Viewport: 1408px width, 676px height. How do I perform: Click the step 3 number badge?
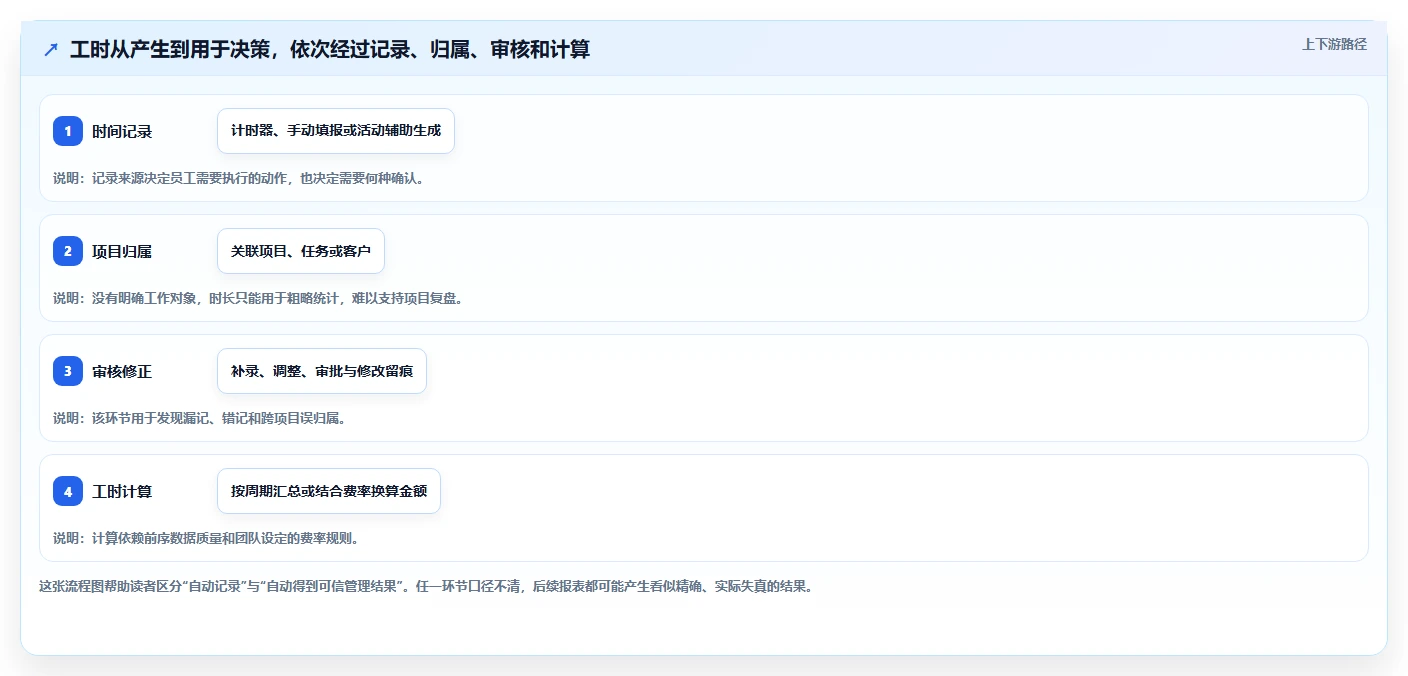[68, 371]
